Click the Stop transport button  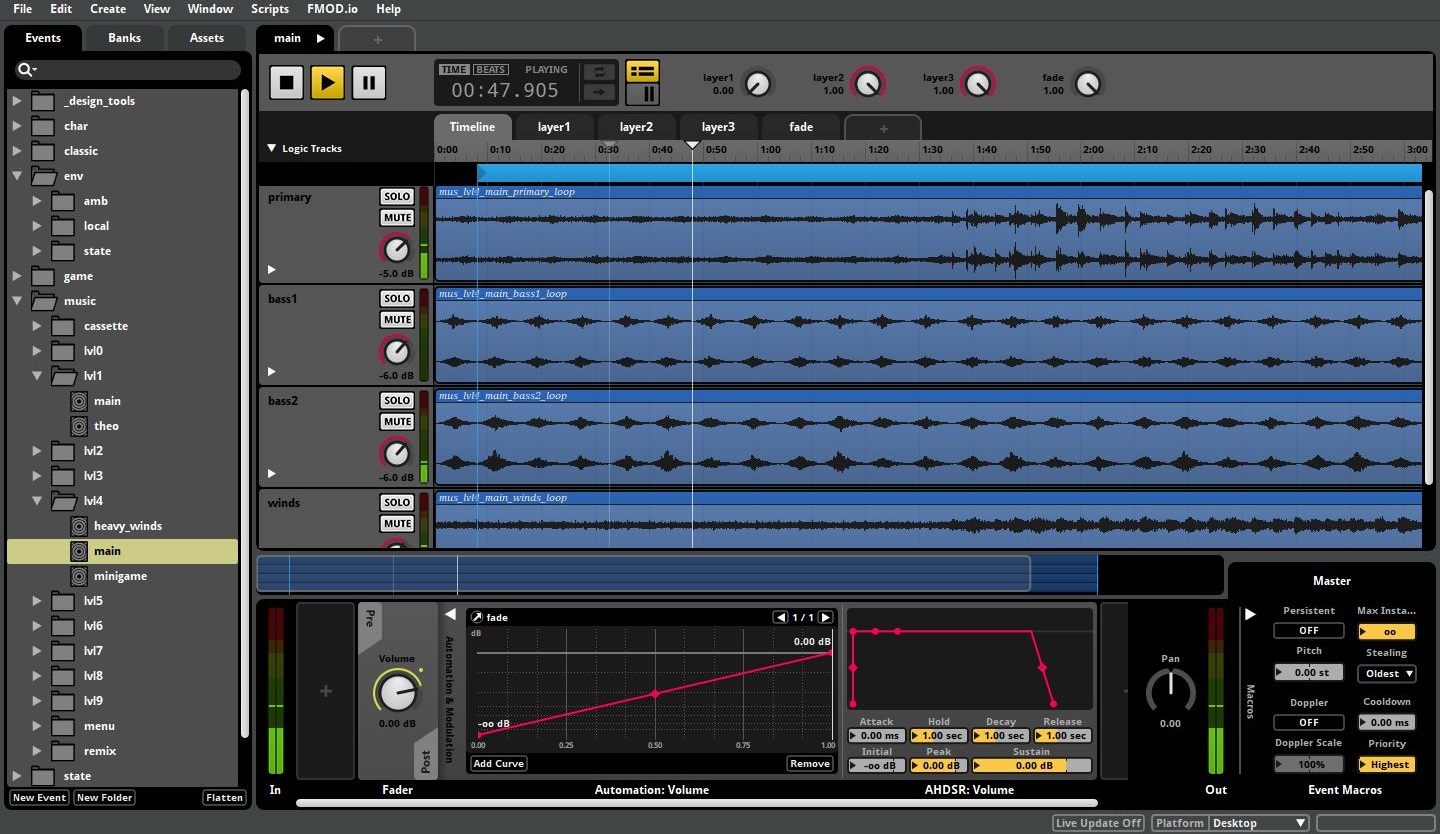pyautogui.click(x=286, y=82)
